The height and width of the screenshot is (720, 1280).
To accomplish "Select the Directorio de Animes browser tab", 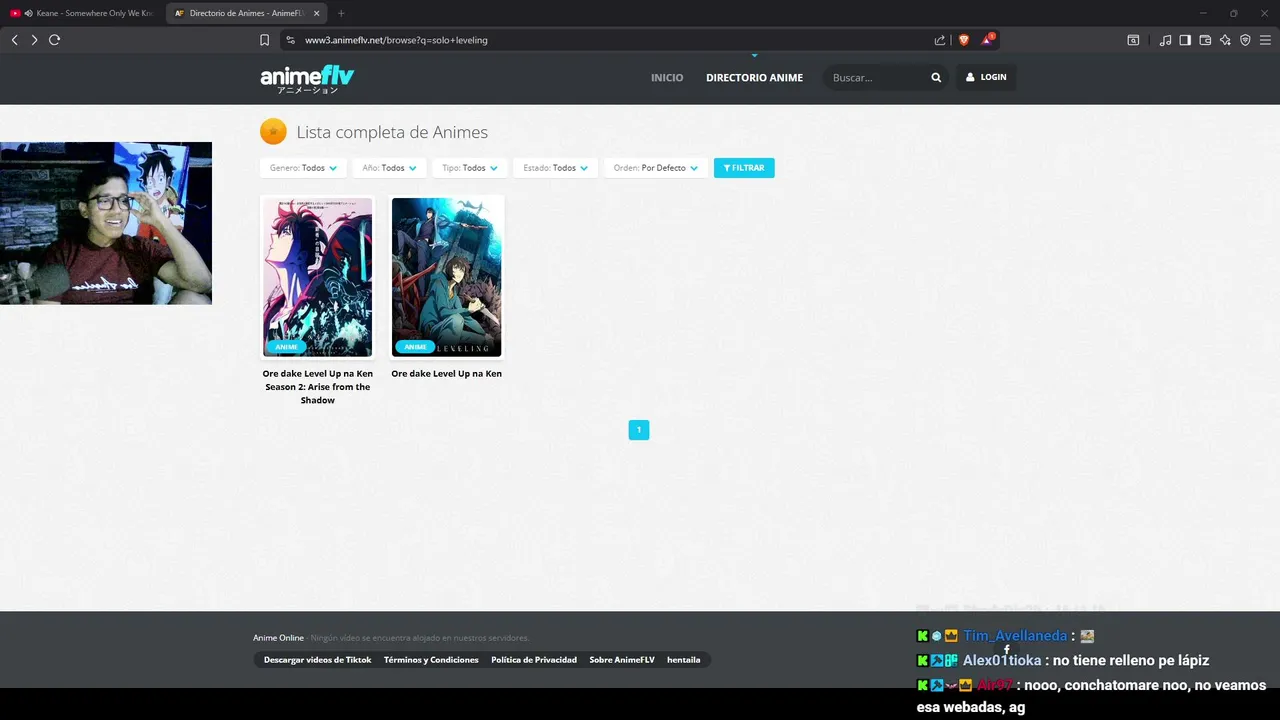I will [x=247, y=13].
